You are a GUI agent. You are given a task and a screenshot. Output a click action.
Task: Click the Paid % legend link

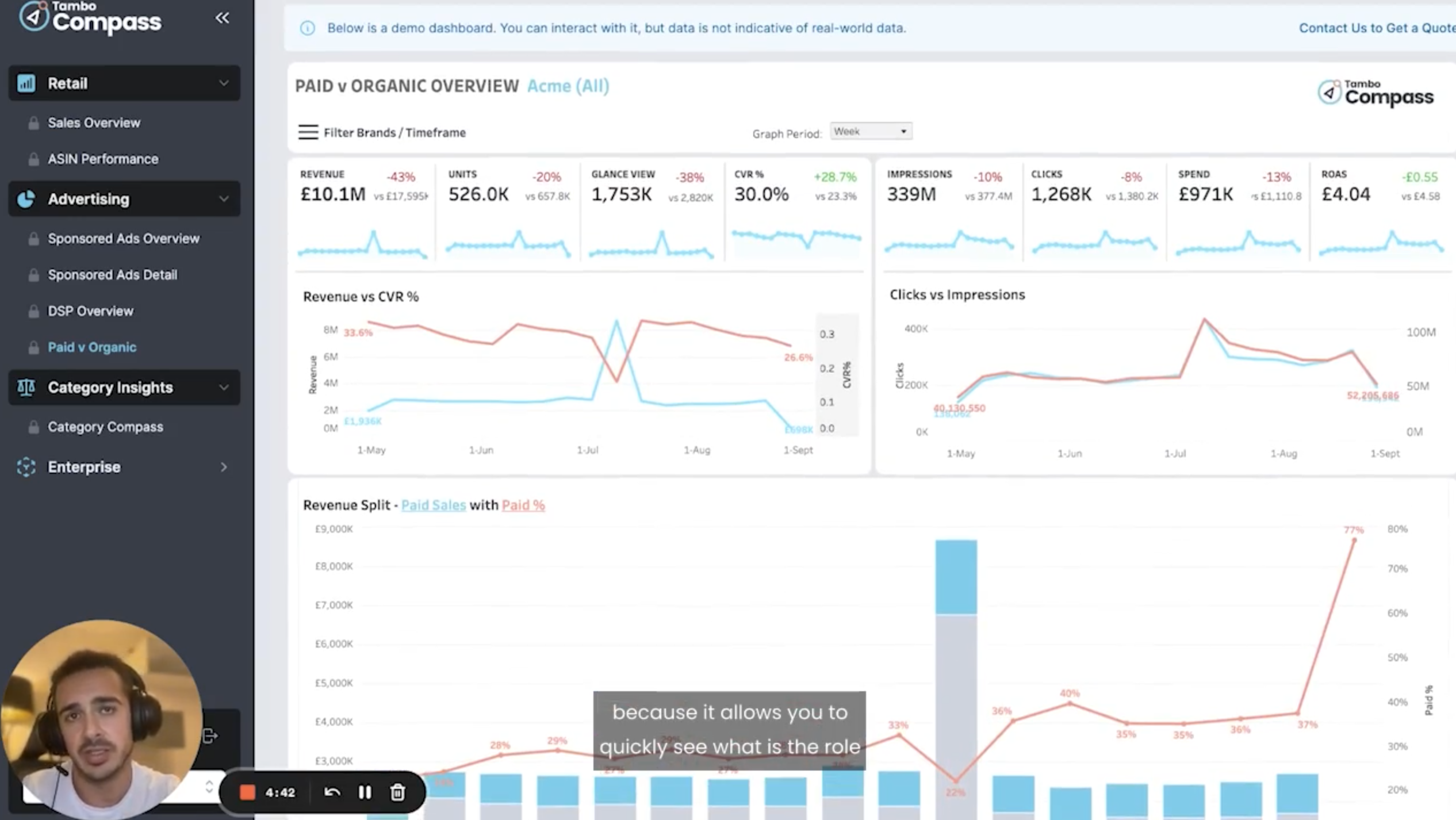point(523,505)
